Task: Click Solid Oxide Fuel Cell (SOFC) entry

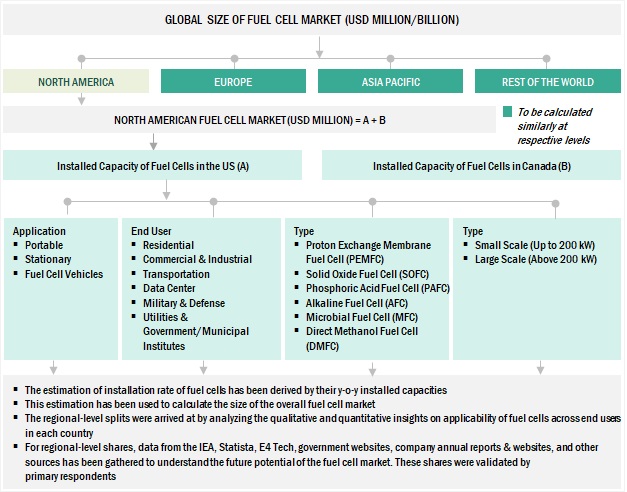Action: 368,274
